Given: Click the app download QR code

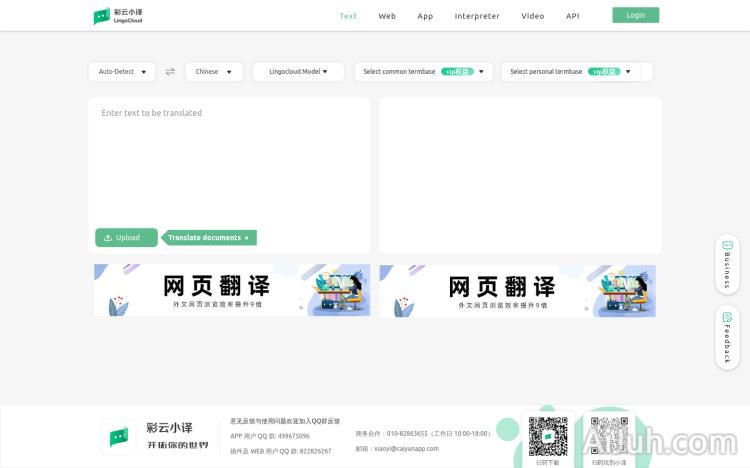Looking at the screenshot, I should 548,436.
